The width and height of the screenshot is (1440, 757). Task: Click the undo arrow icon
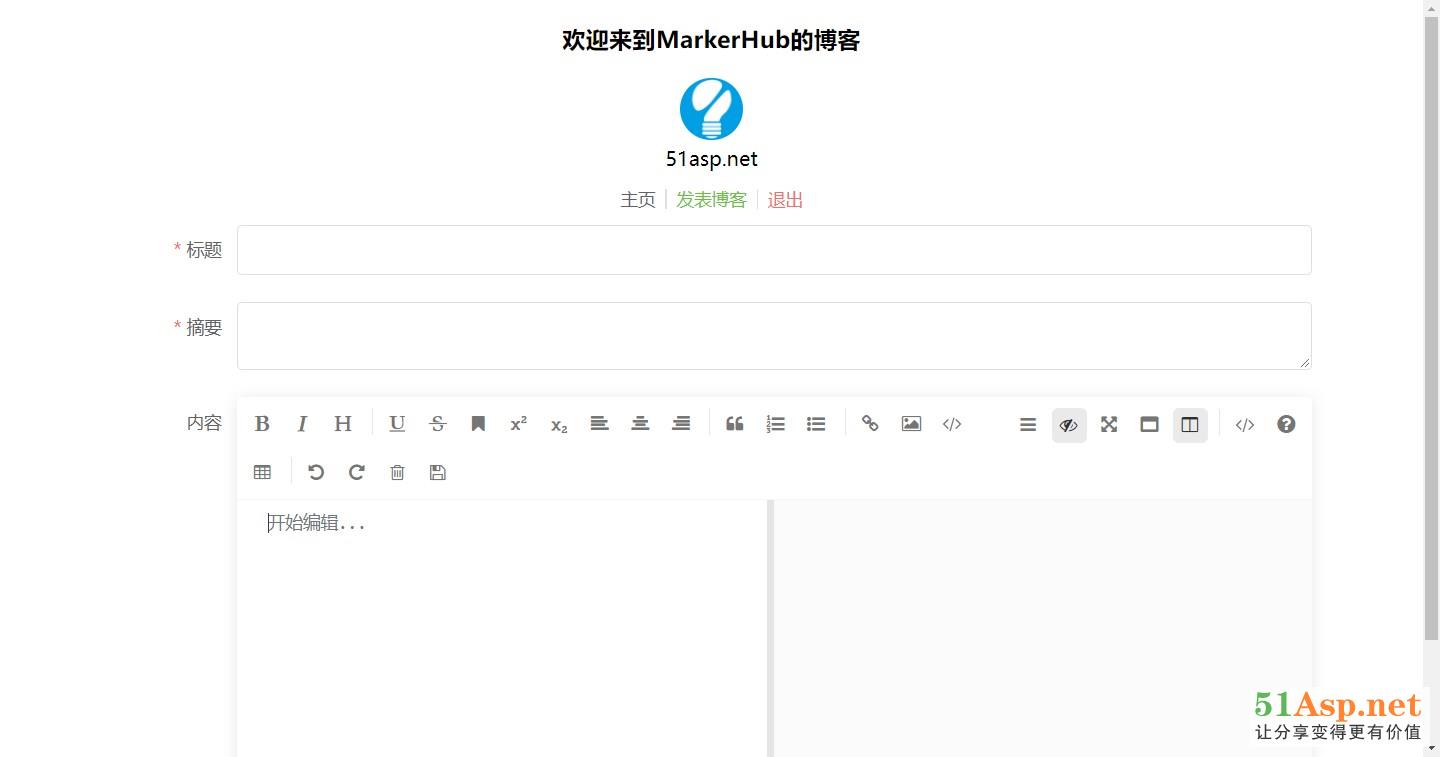(x=316, y=472)
